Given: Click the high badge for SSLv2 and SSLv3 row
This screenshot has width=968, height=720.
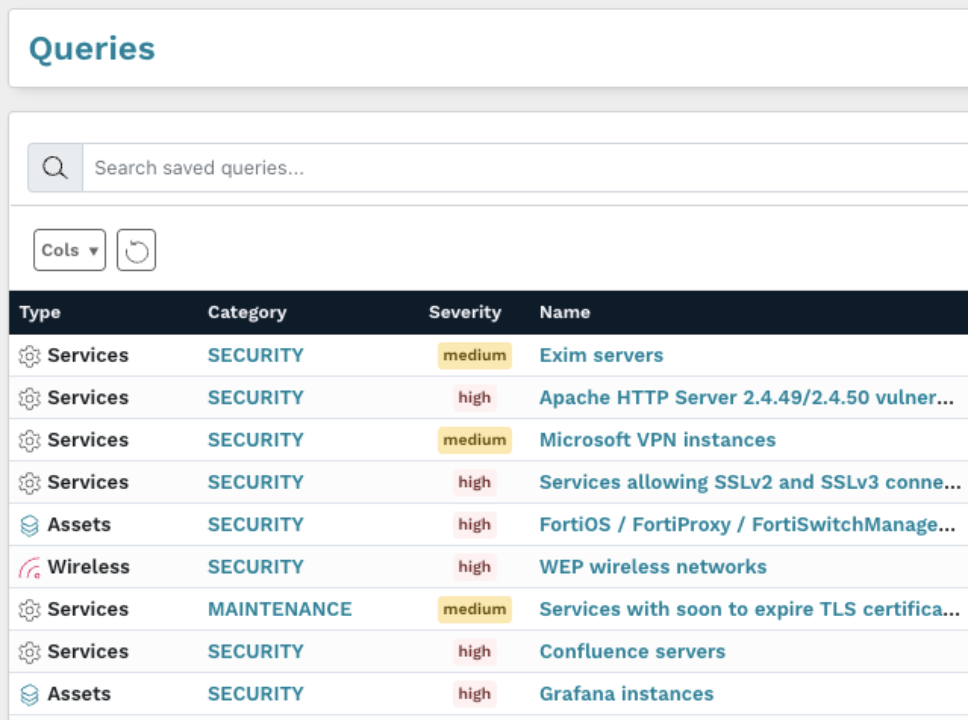Looking at the screenshot, I should pyautogui.click(x=474, y=482).
